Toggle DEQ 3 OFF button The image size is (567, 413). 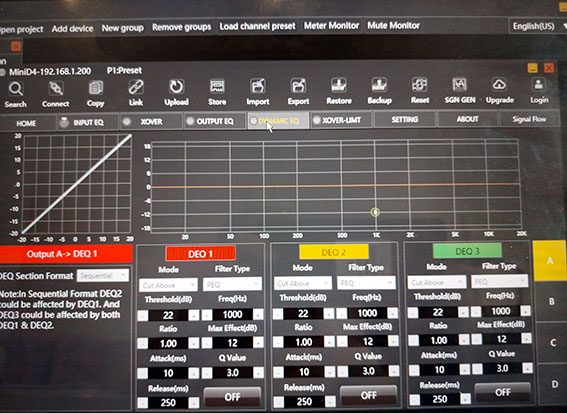[503, 392]
